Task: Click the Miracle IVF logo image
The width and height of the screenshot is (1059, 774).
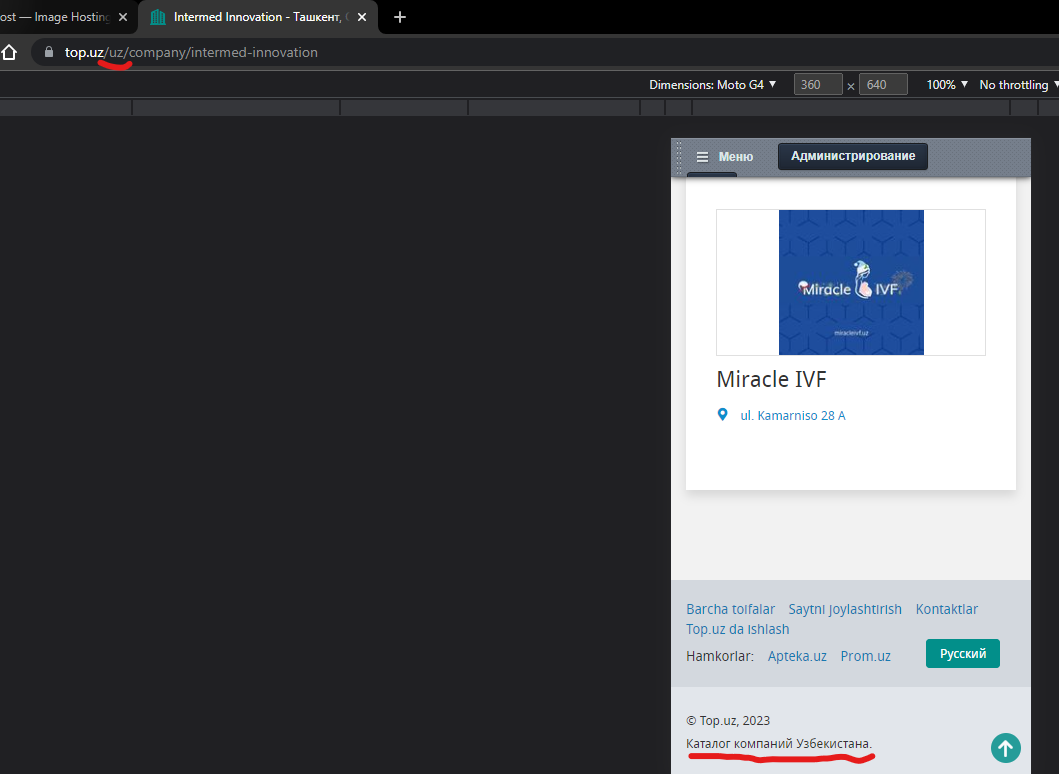Action: pyautogui.click(x=851, y=282)
